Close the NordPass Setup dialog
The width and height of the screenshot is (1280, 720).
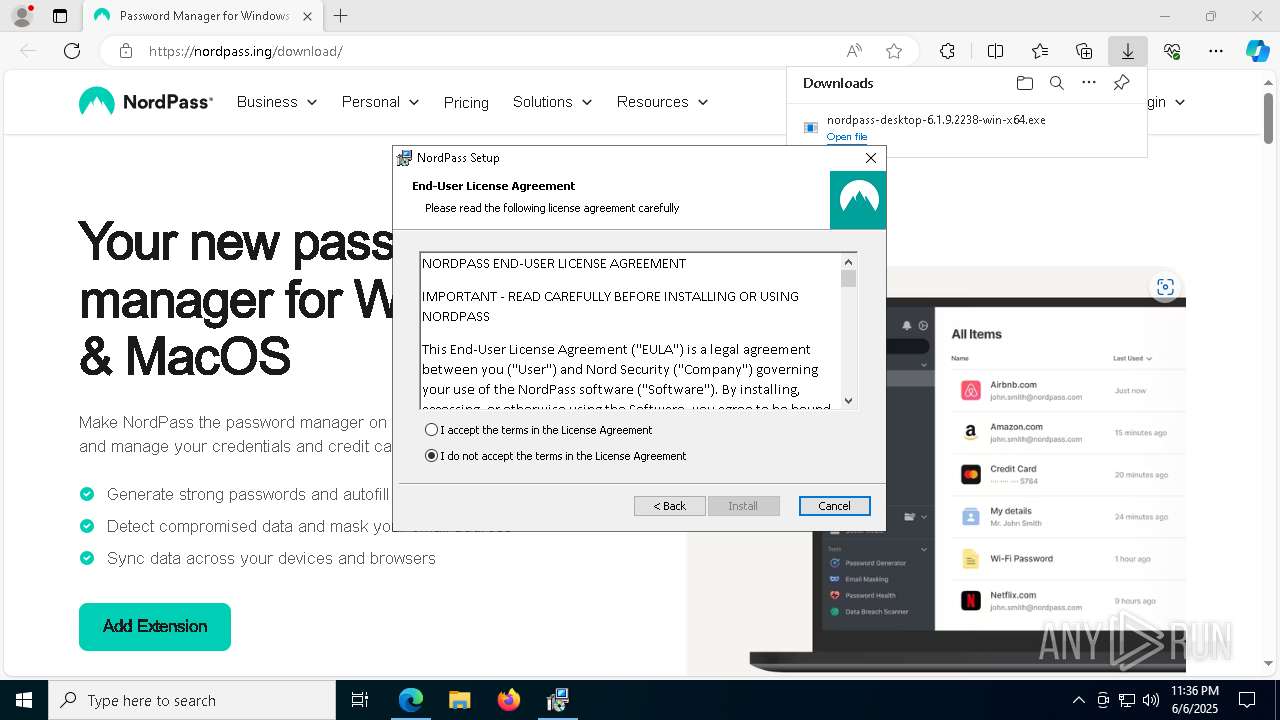pos(871,158)
